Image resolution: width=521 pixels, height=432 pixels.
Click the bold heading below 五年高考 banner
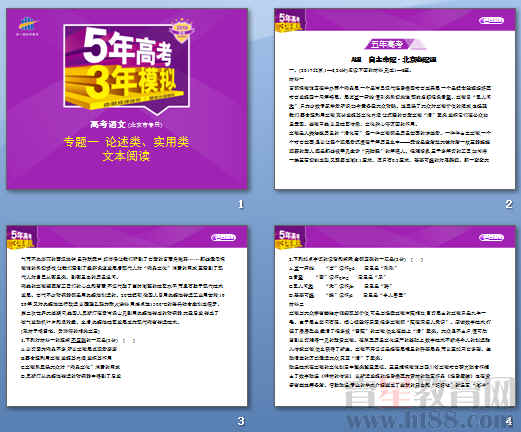tap(394, 60)
